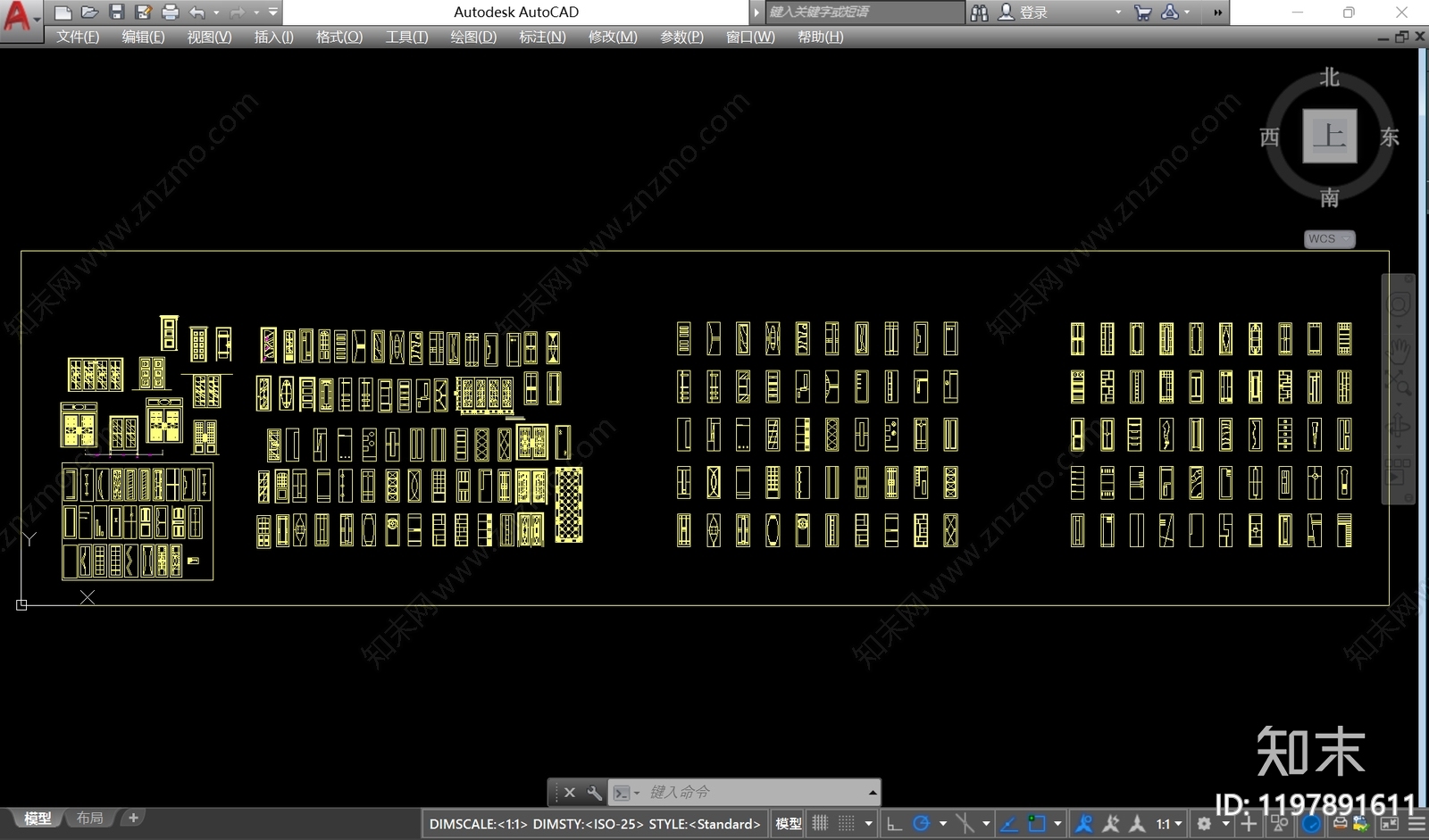Open the 格式(O) menu
The height and width of the screenshot is (840, 1429).
point(339,37)
